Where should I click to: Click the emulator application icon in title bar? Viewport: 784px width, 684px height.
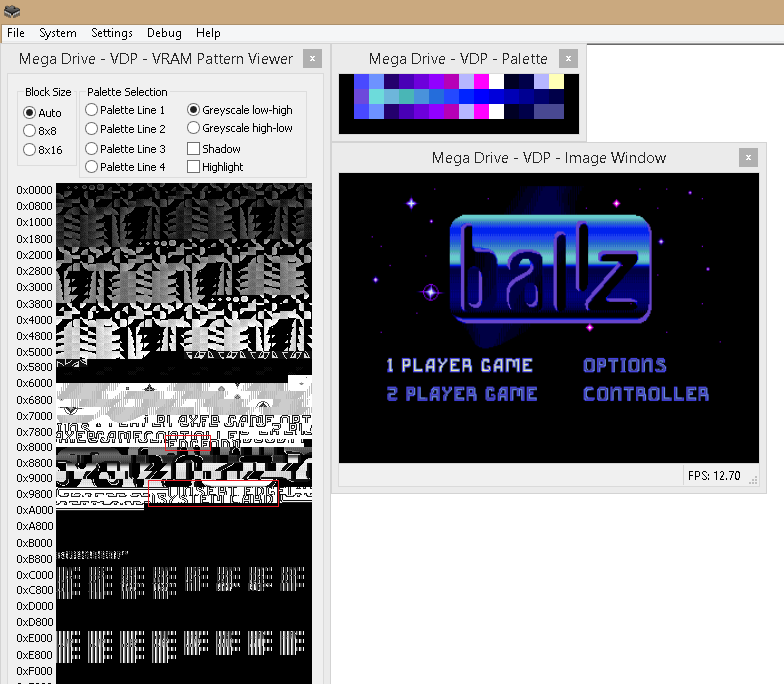(12, 11)
